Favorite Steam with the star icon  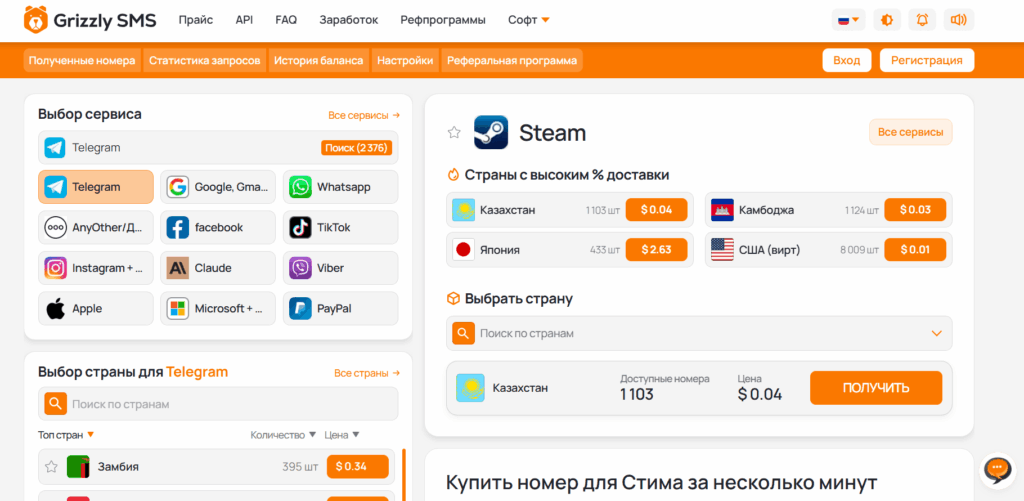(454, 133)
